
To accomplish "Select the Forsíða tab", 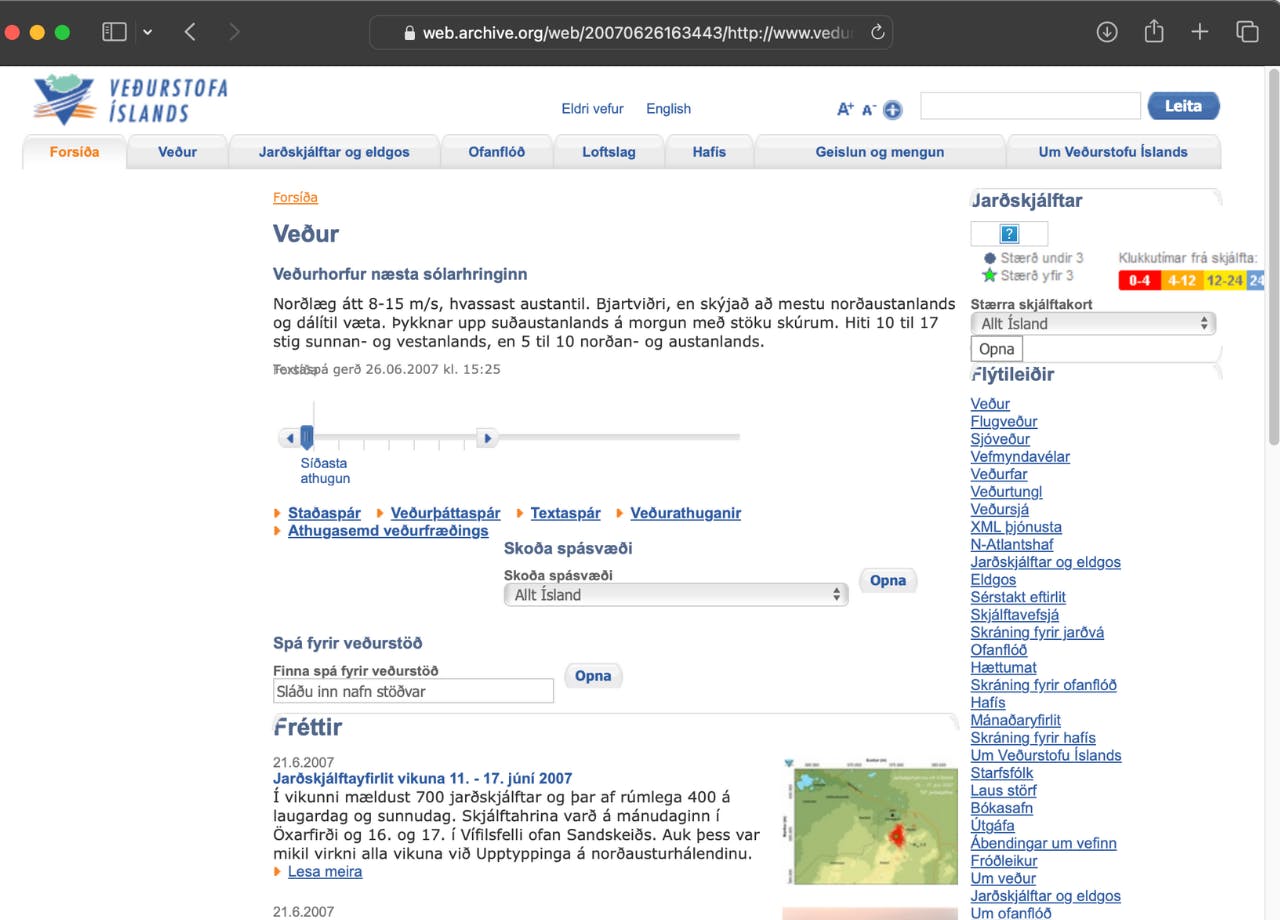I will (x=75, y=152).
